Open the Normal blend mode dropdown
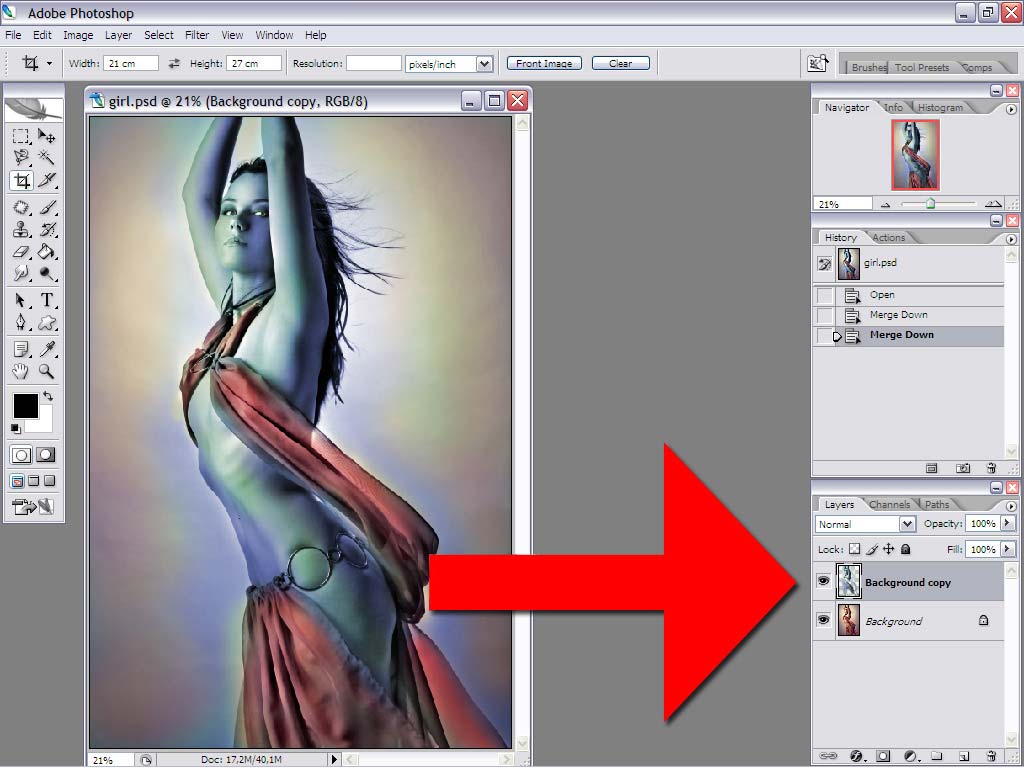The image size is (1024, 768). tap(865, 524)
